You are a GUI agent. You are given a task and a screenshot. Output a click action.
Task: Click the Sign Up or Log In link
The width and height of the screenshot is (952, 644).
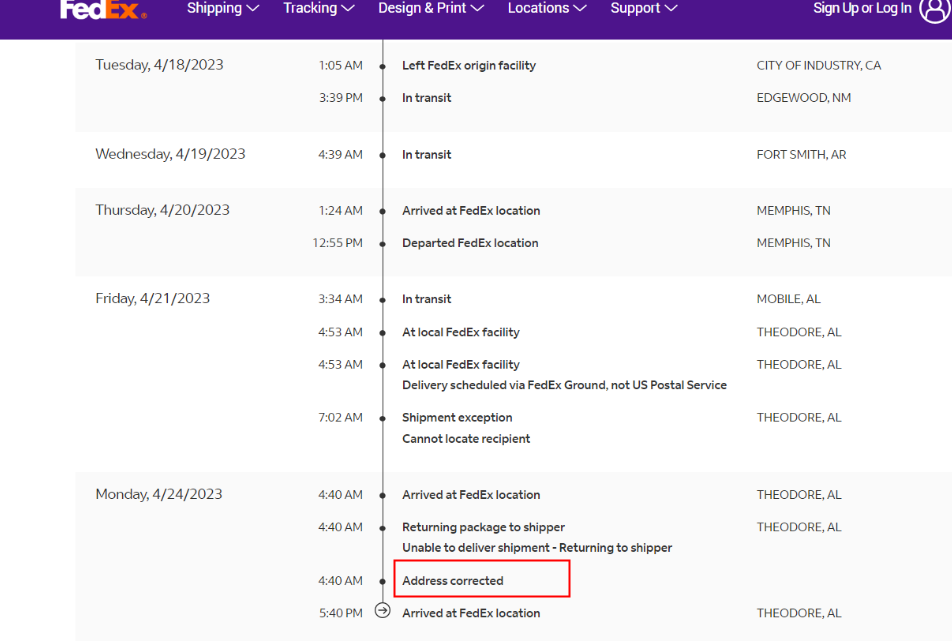point(862,9)
